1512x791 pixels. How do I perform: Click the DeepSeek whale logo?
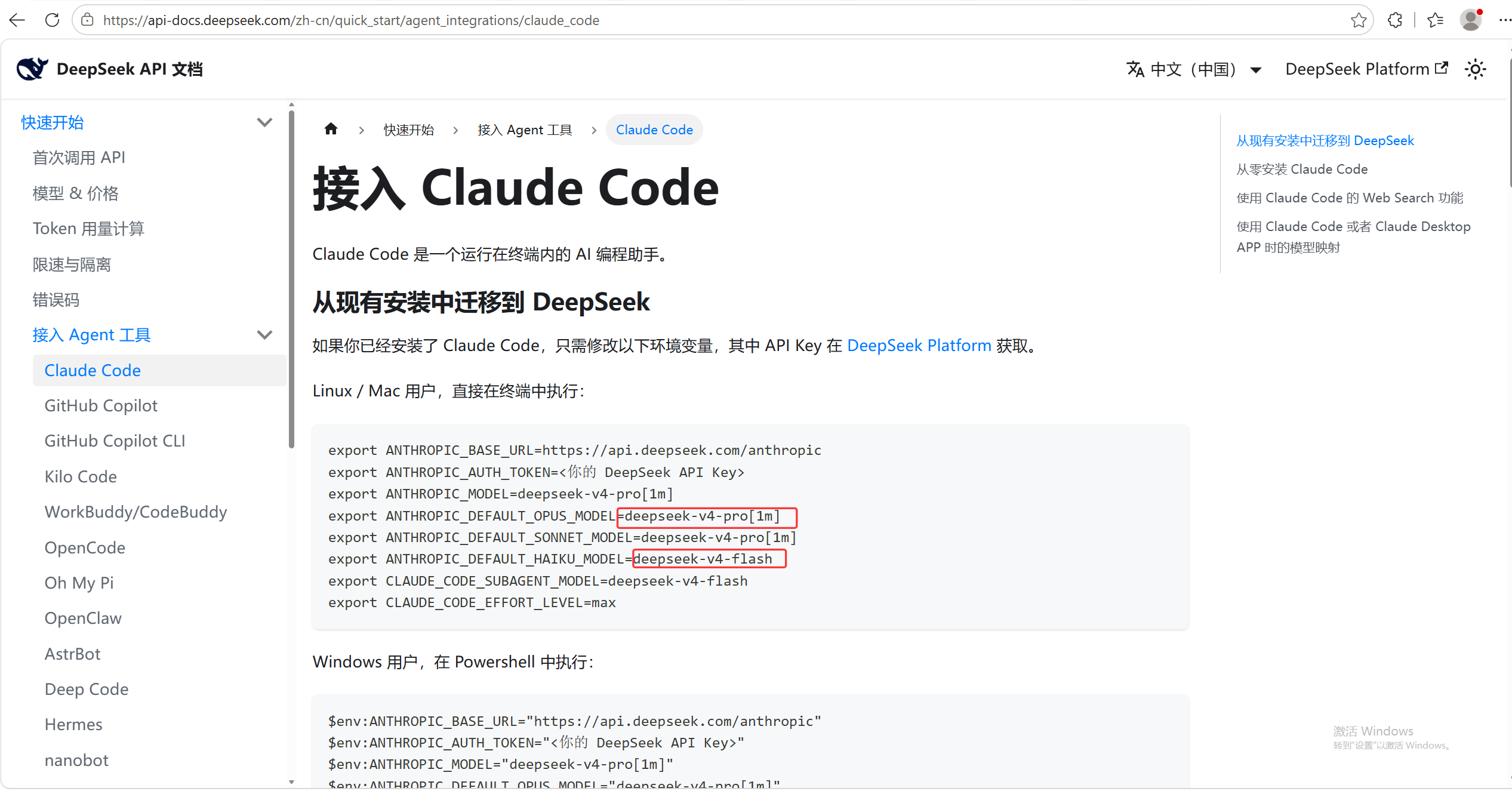pos(32,69)
